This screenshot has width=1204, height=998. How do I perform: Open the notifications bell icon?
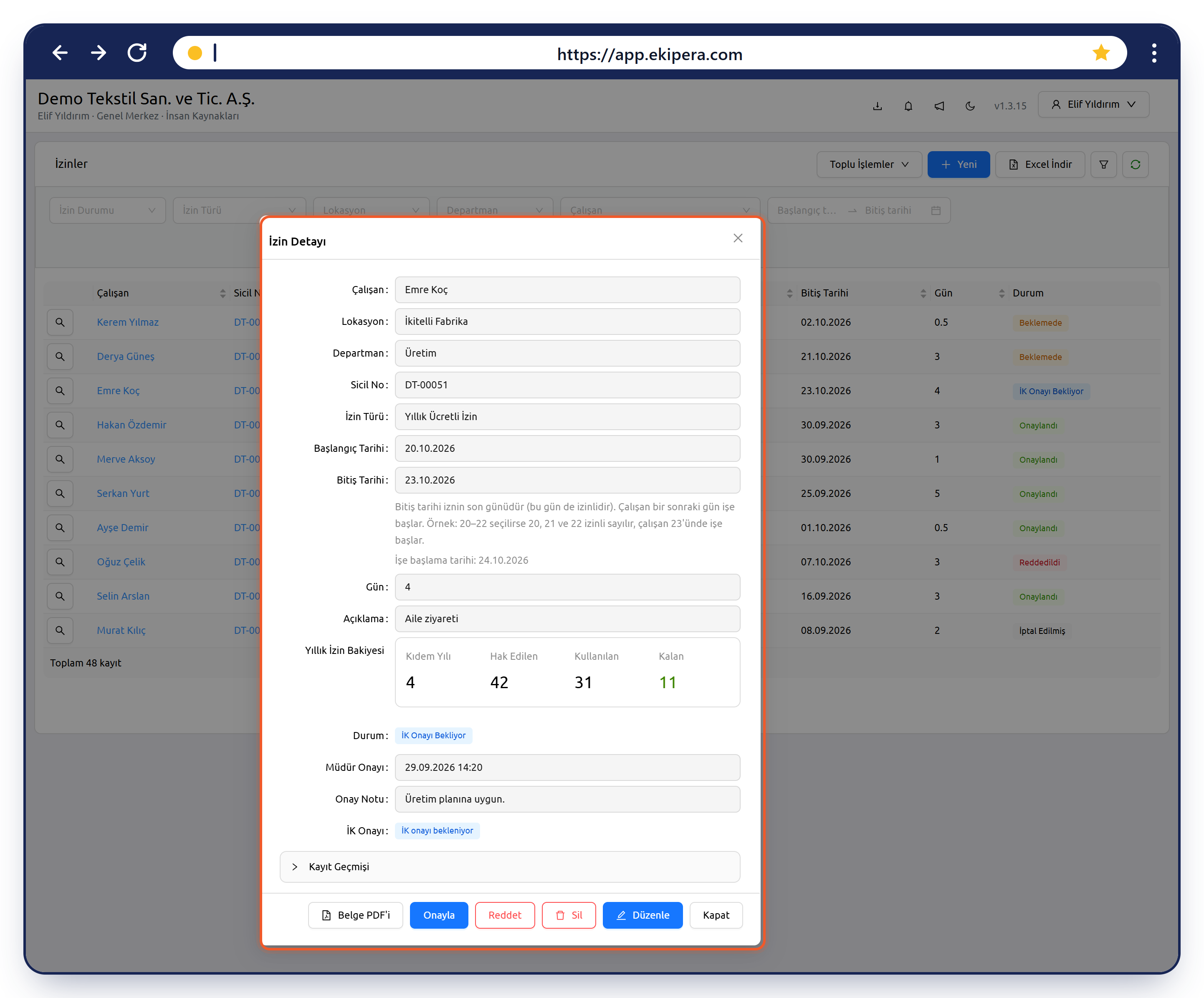pyautogui.click(x=908, y=106)
